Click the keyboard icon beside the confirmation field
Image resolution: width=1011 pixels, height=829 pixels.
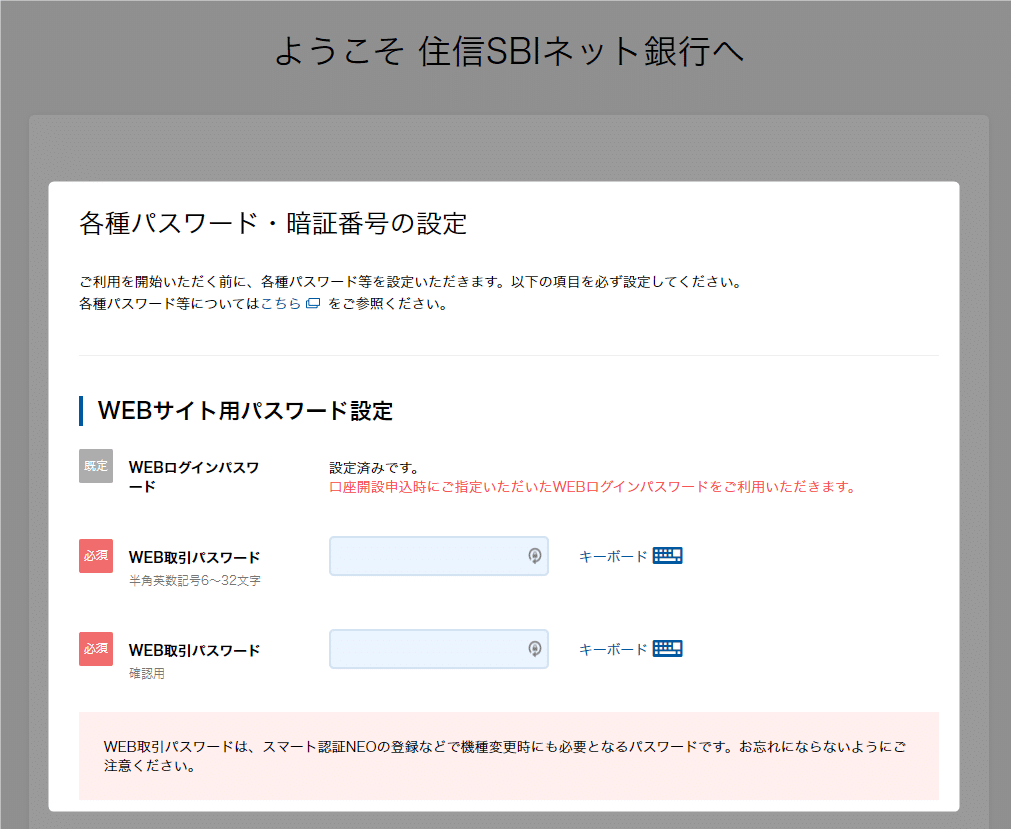pyautogui.click(x=668, y=648)
